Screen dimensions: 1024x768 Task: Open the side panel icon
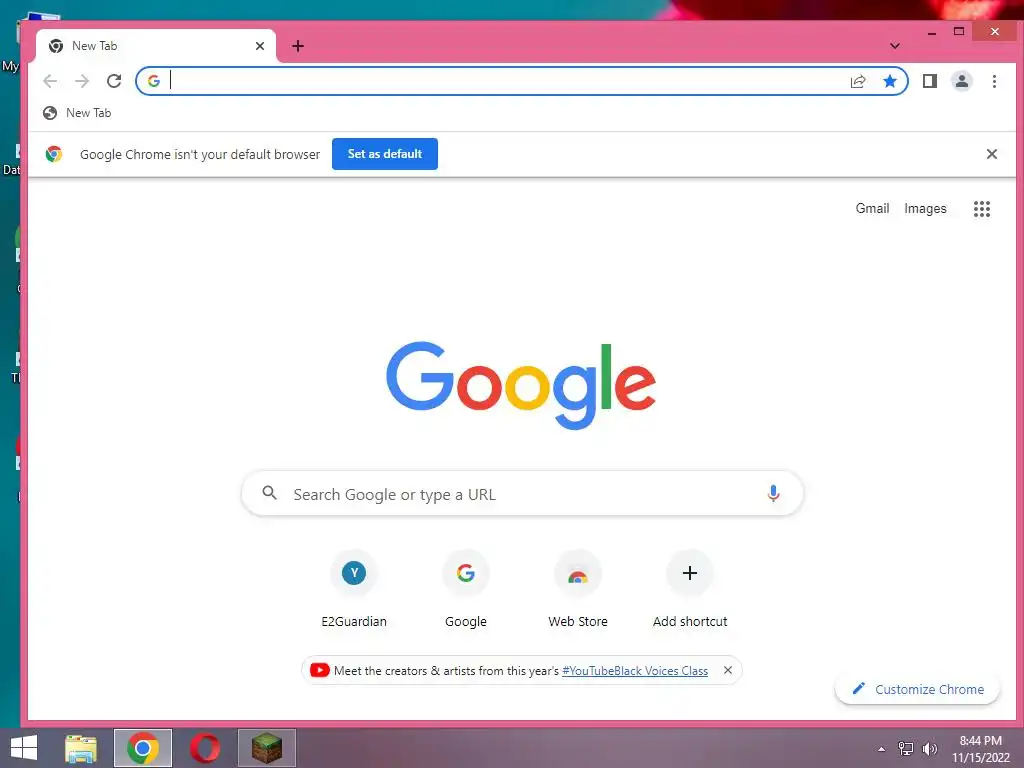929,81
